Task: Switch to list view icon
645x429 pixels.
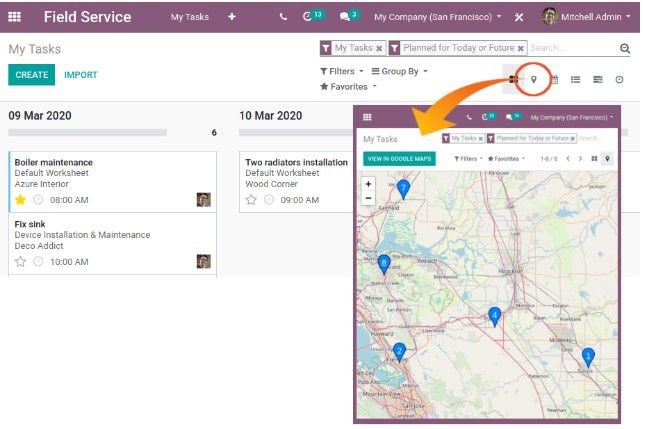Action: (575, 79)
